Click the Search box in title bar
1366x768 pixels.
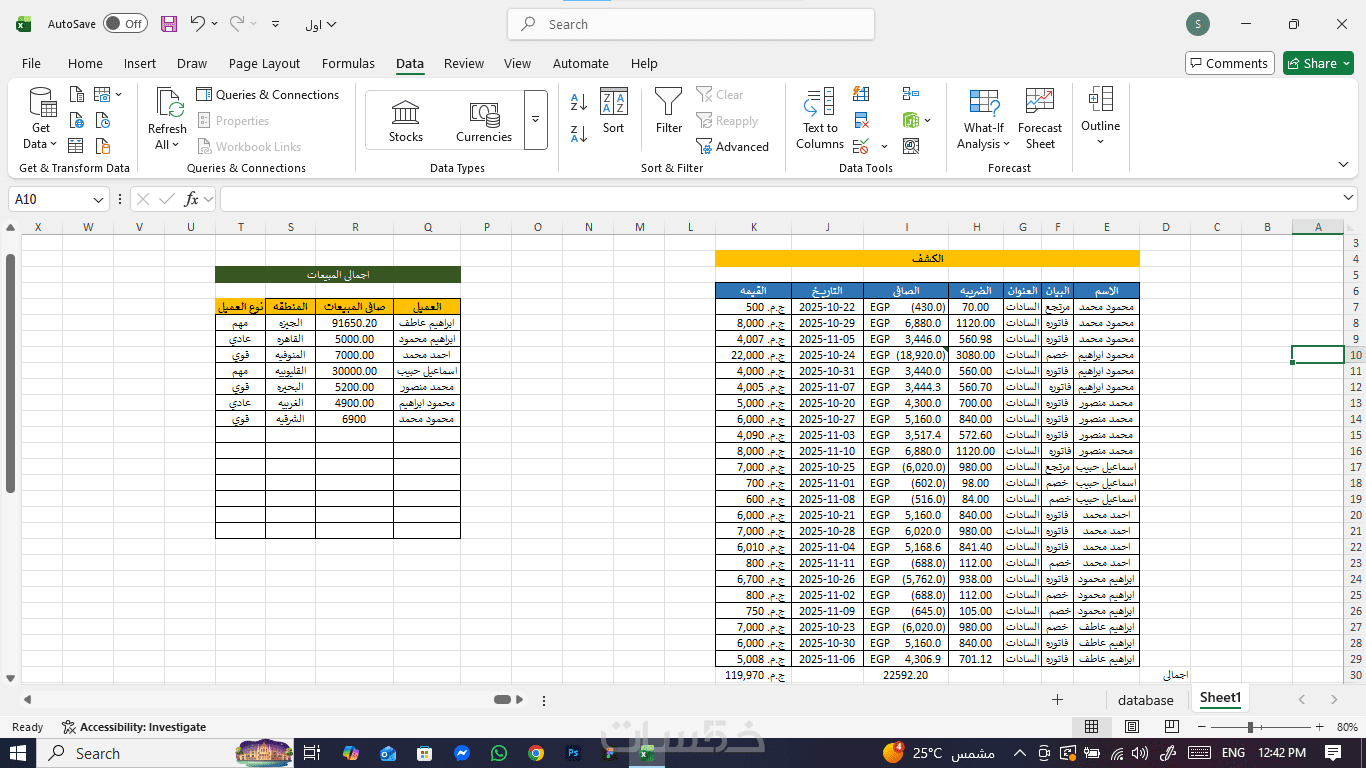[691, 24]
